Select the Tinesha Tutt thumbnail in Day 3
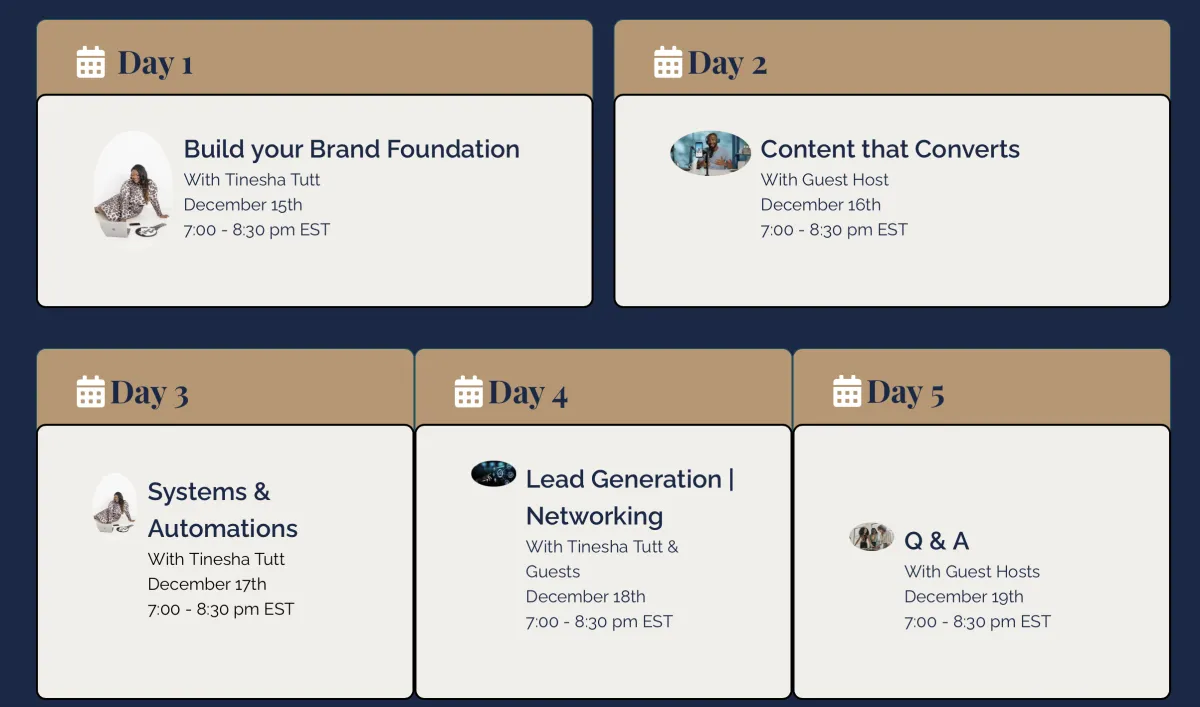This screenshot has width=1200, height=707. [x=115, y=504]
